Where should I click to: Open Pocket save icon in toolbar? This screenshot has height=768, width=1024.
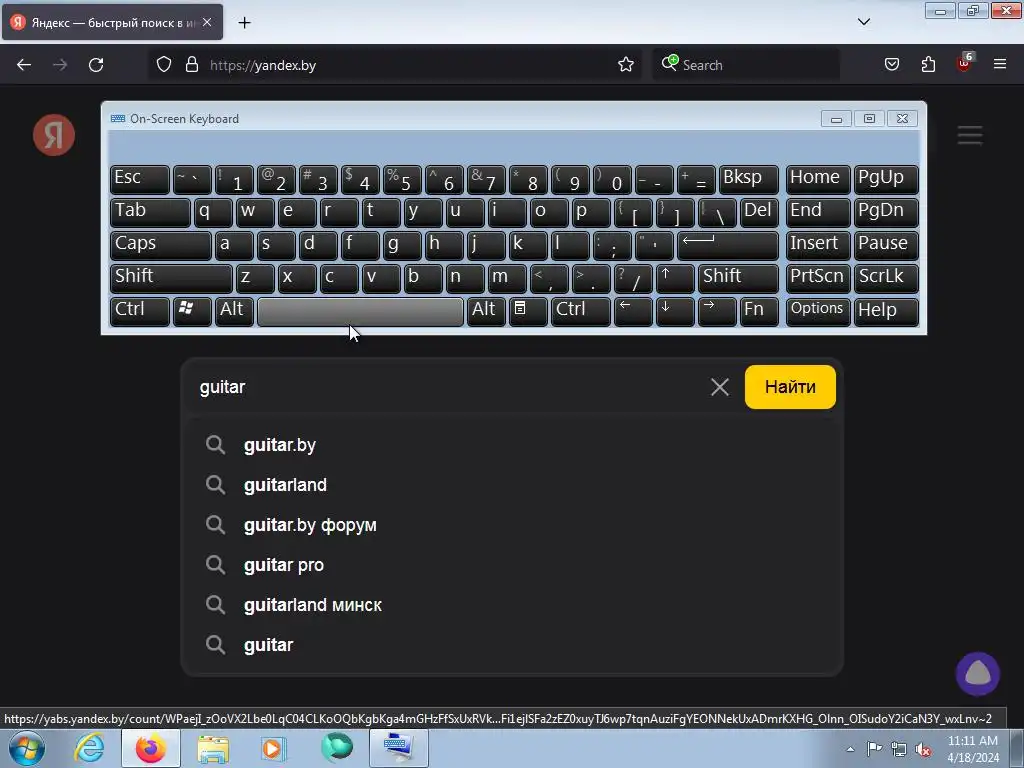tap(892, 65)
